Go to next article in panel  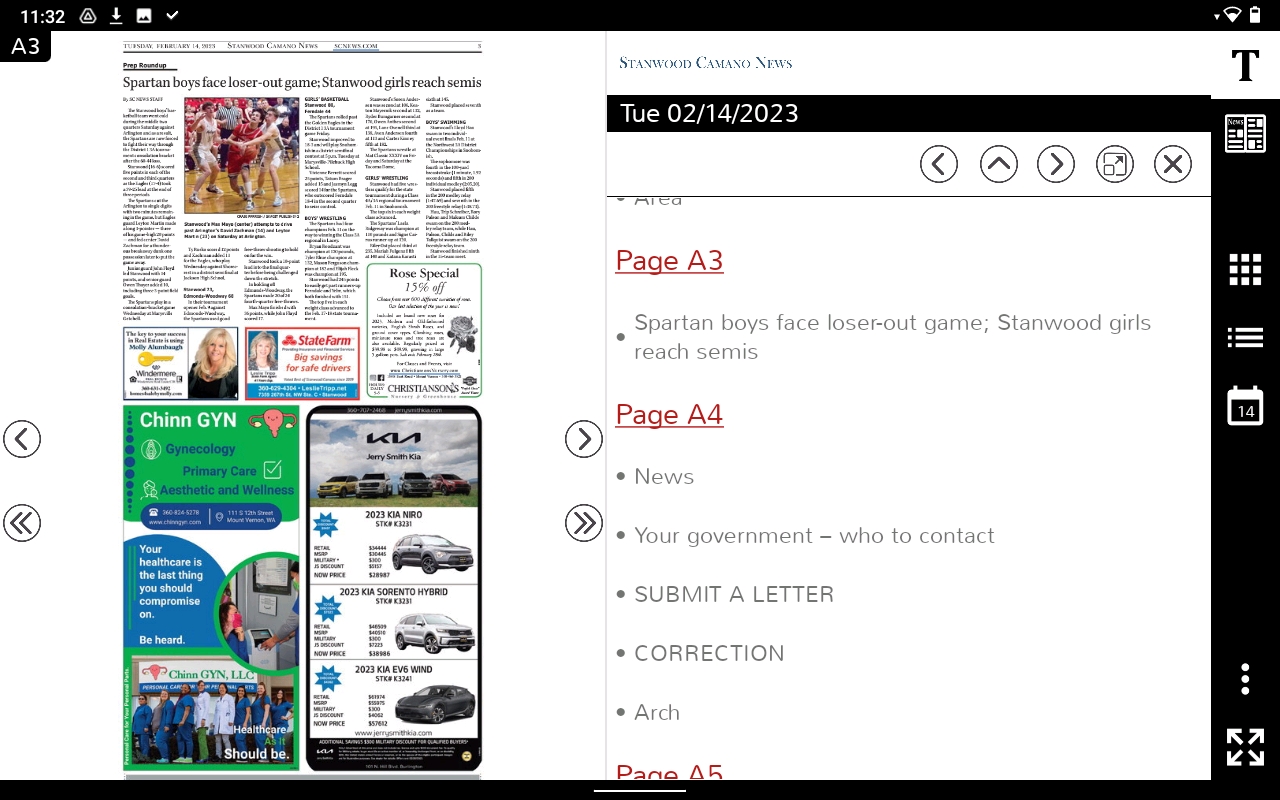[1056, 164]
